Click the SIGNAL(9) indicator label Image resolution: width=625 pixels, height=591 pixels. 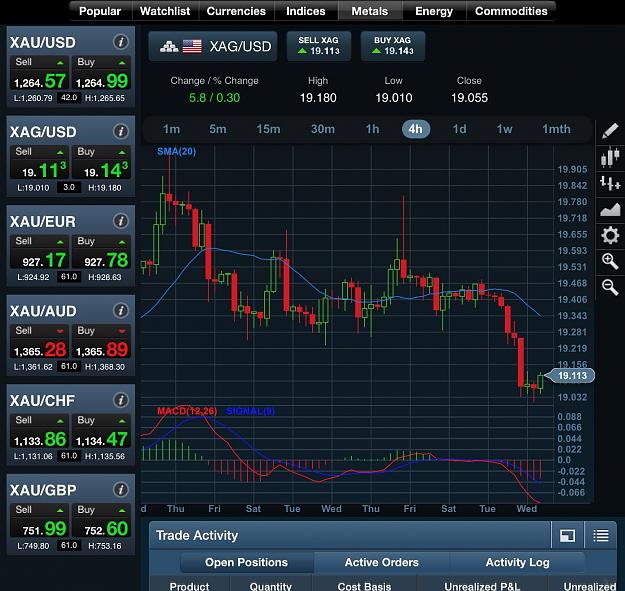pos(250,411)
